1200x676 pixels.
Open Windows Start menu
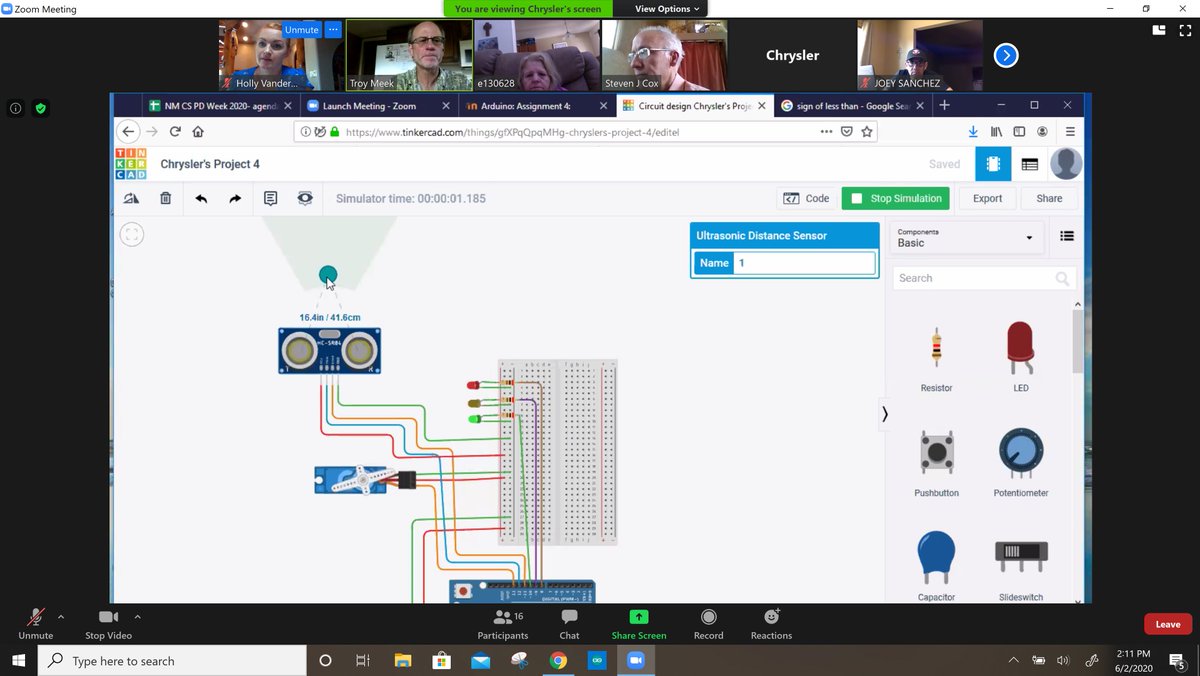click(x=19, y=661)
